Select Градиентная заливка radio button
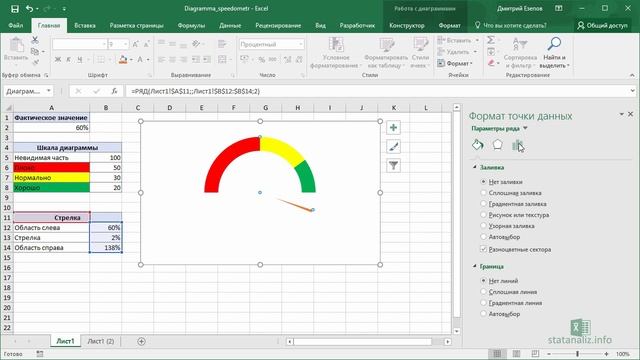 pos(483,204)
